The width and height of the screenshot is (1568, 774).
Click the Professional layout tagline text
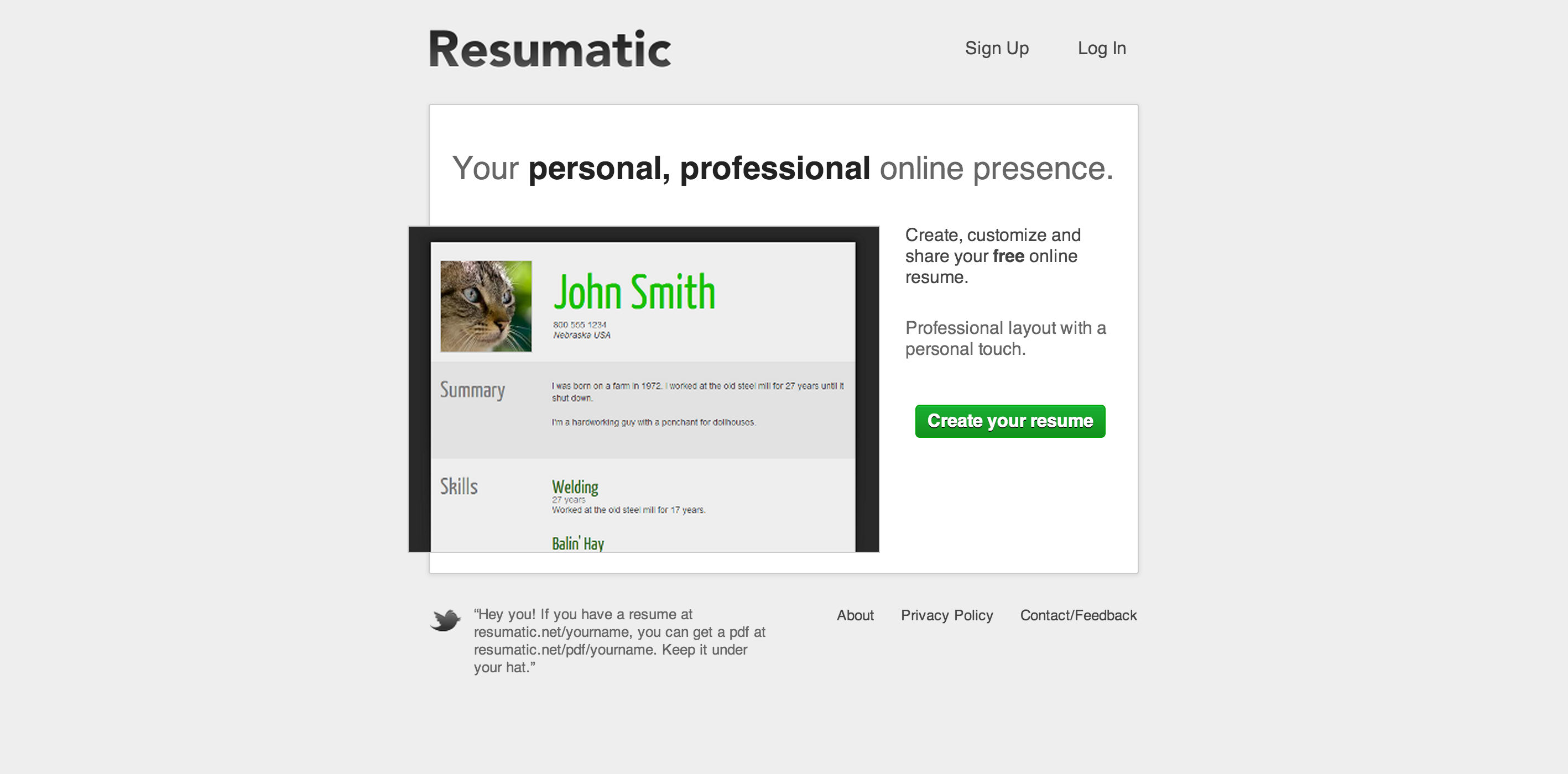point(1005,338)
